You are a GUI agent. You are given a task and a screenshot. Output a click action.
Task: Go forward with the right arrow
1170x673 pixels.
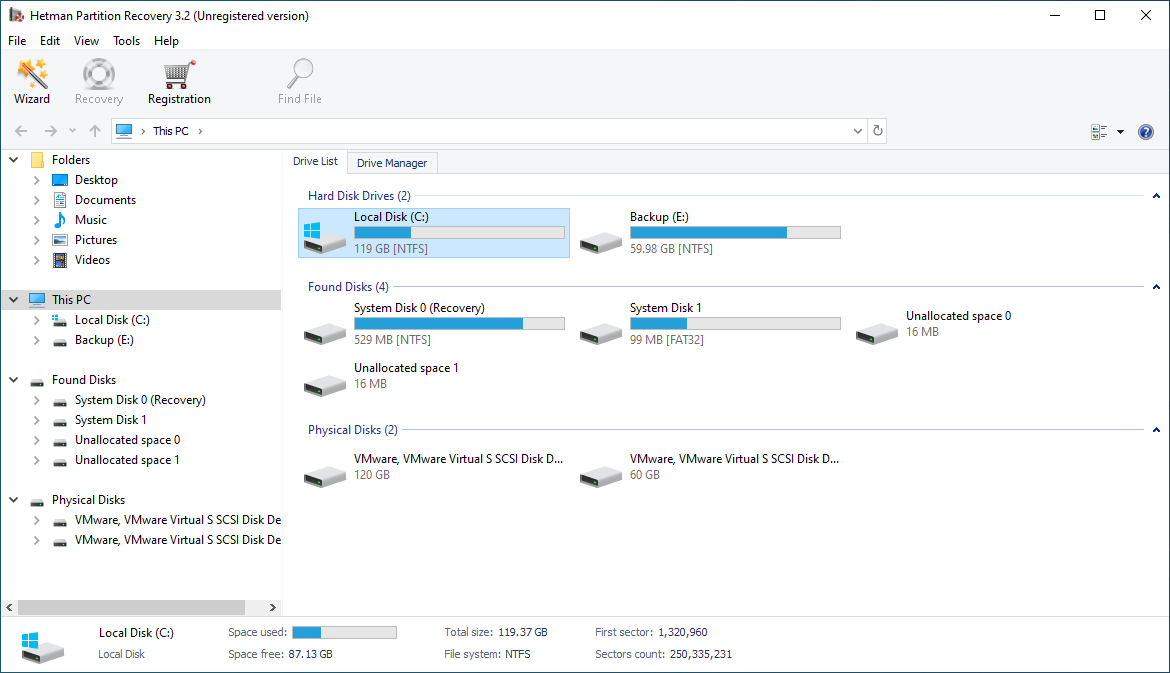(50, 131)
